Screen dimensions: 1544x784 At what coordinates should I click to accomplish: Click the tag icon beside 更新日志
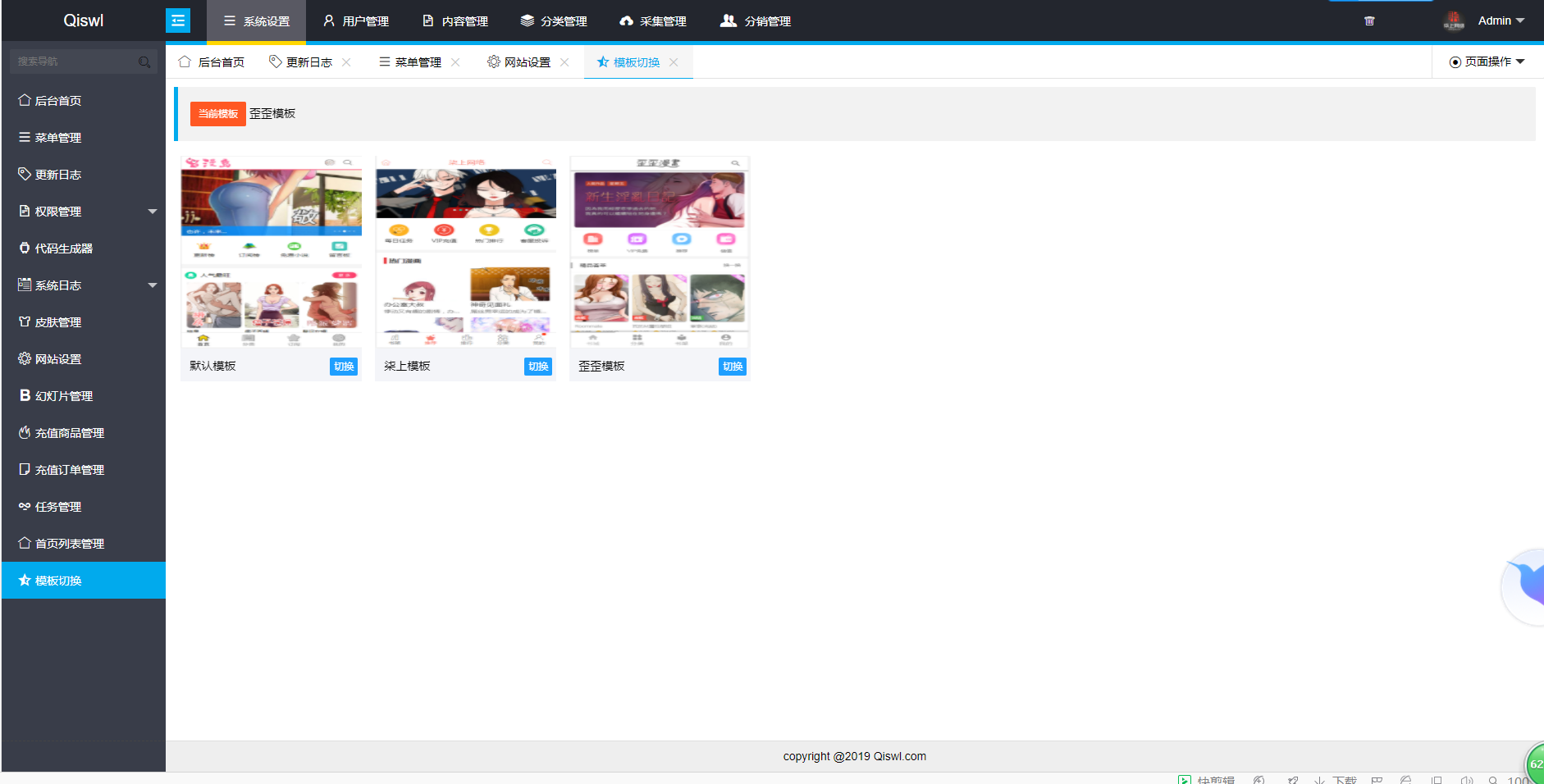coord(25,174)
